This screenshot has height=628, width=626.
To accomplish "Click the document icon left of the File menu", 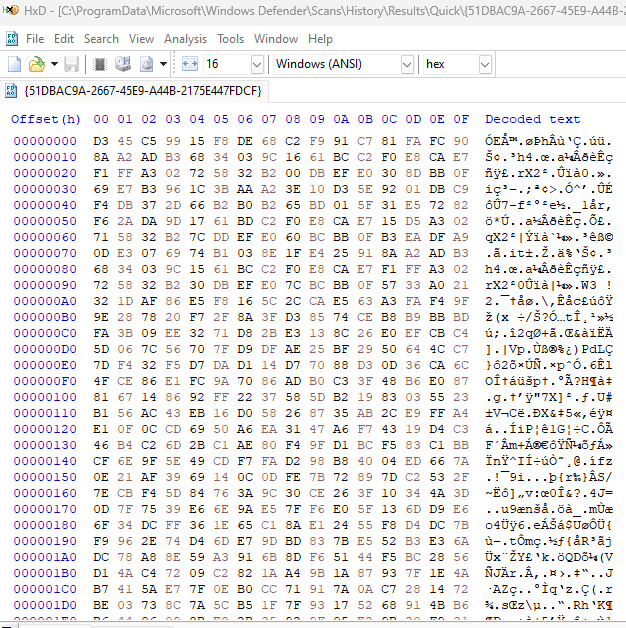I will click(x=12, y=39).
